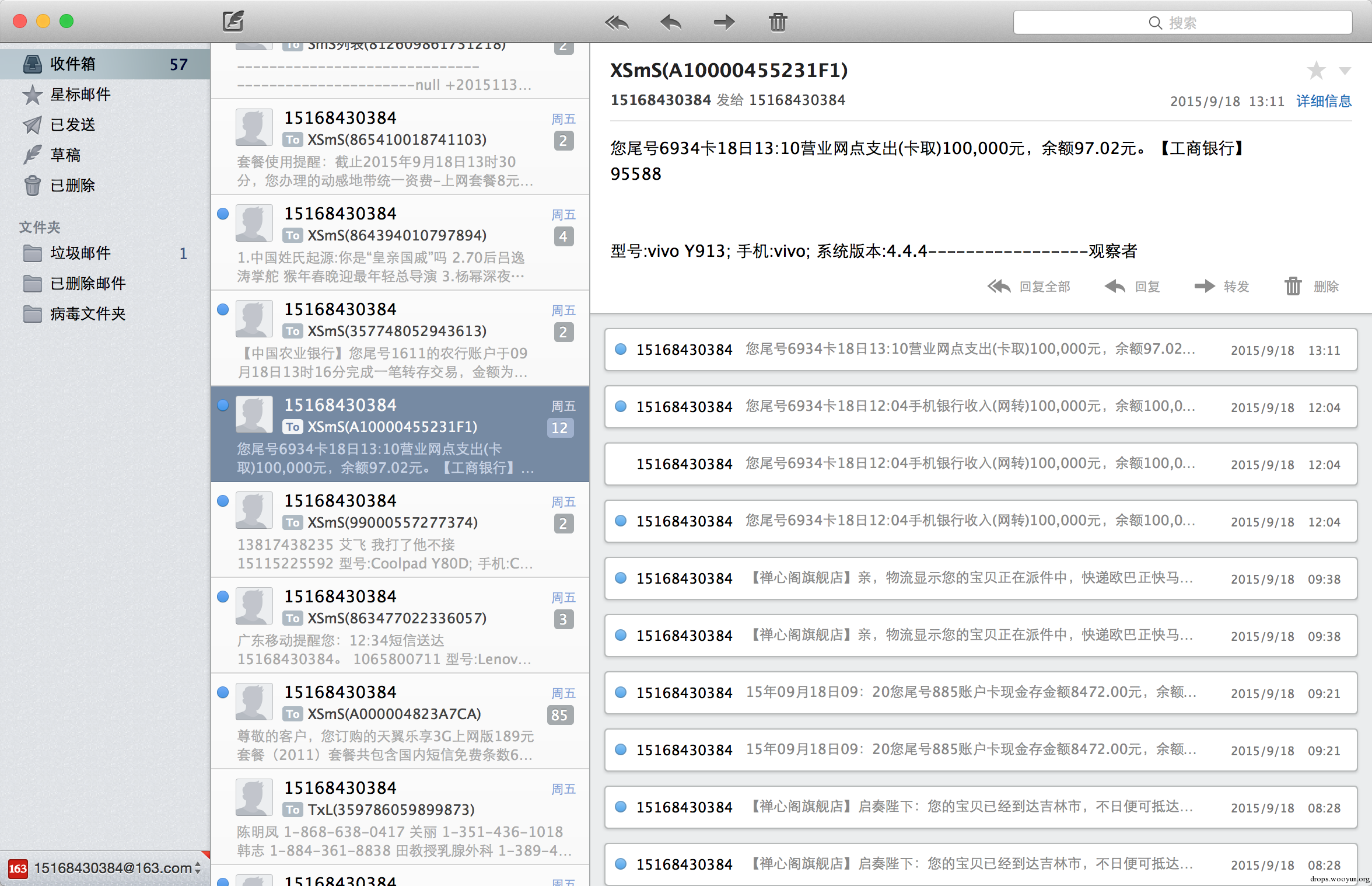Open the XSmS(A000004823A7CA) conversation
1372x886 pixels.
click(x=400, y=721)
